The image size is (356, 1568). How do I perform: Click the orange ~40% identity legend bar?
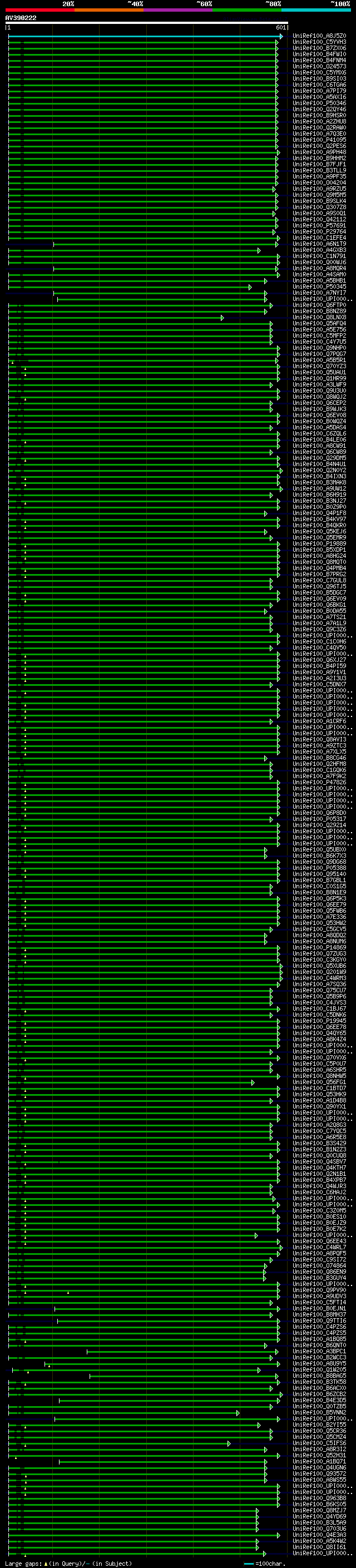(x=109, y=10)
